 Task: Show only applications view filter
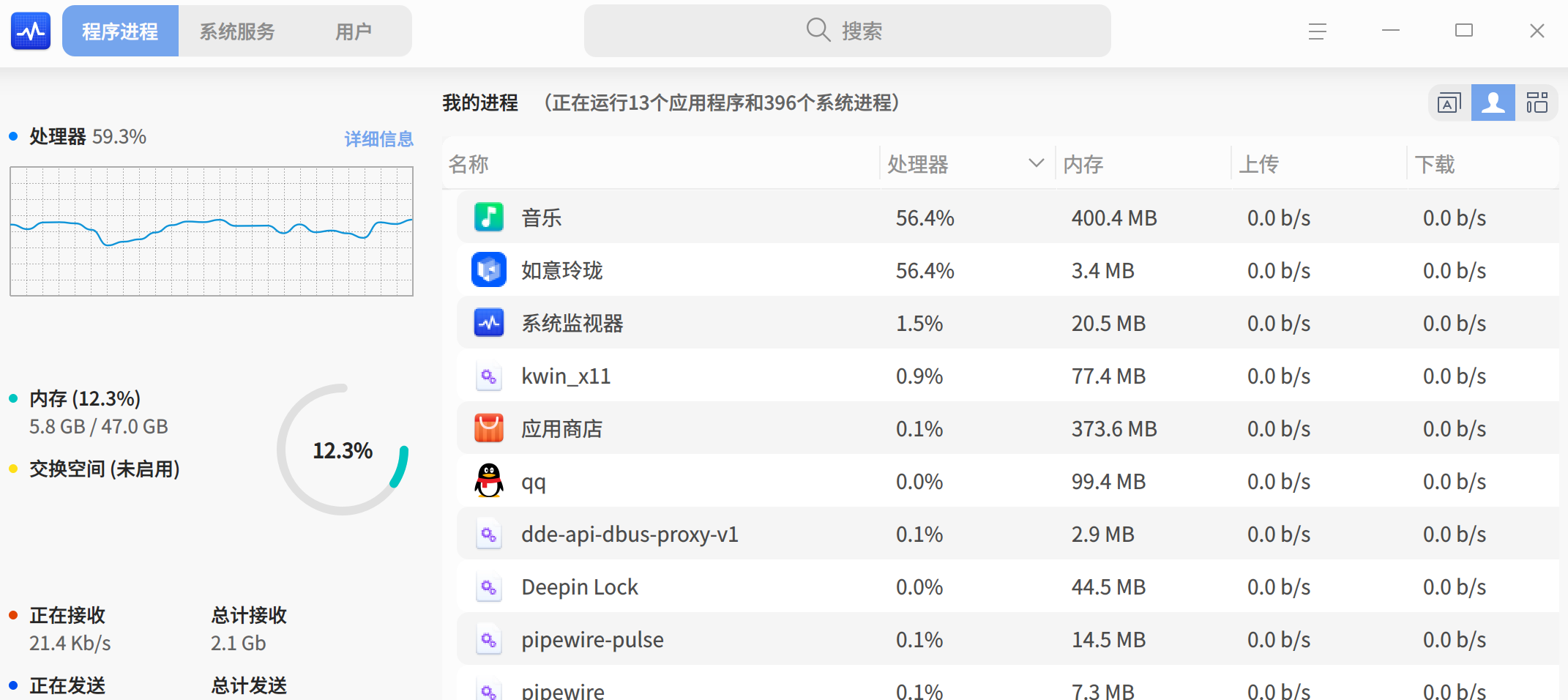click(1449, 103)
